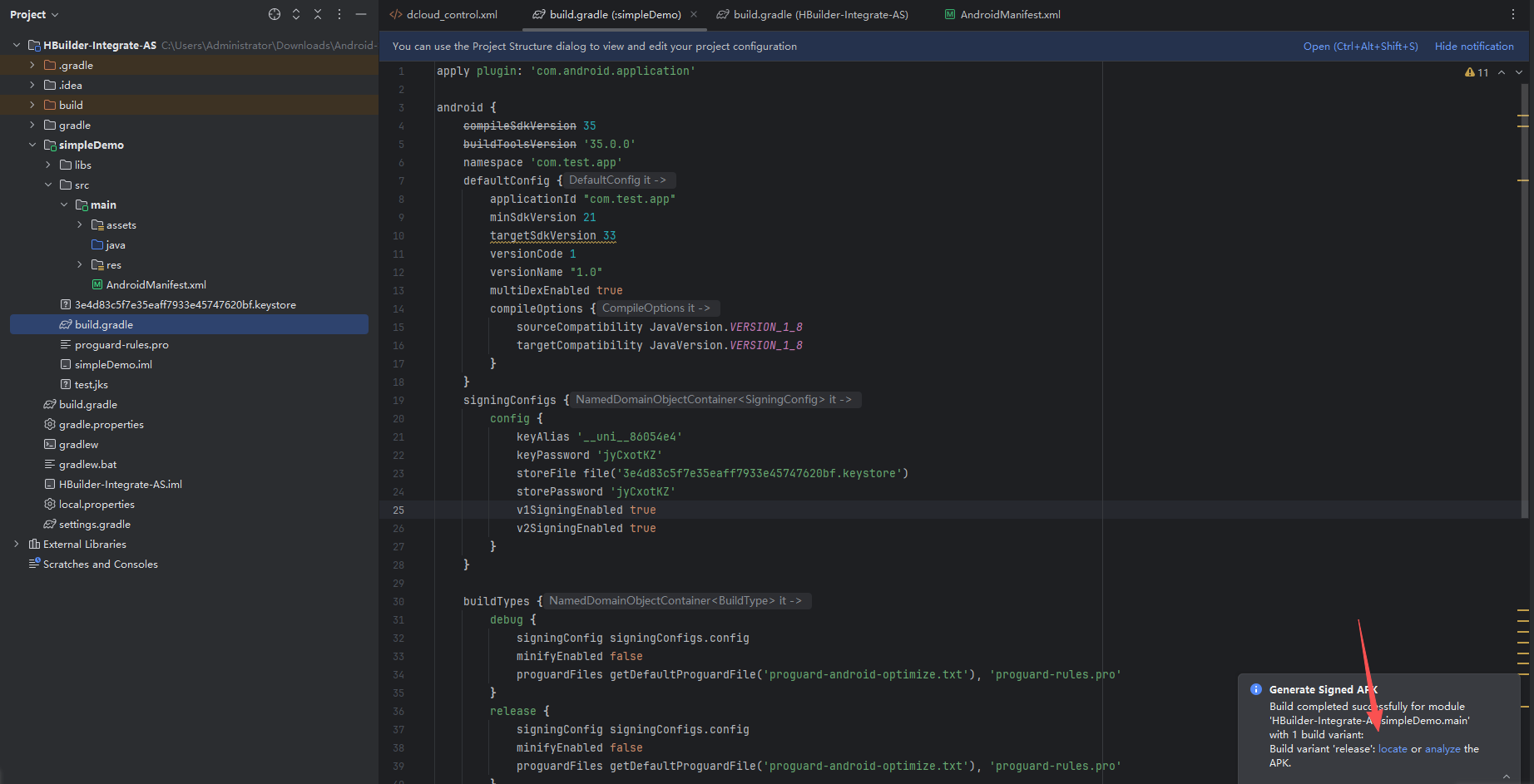The height and width of the screenshot is (784, 1534).
Task: Click the v2SigningEnabled true line
Action: (586, 528)
